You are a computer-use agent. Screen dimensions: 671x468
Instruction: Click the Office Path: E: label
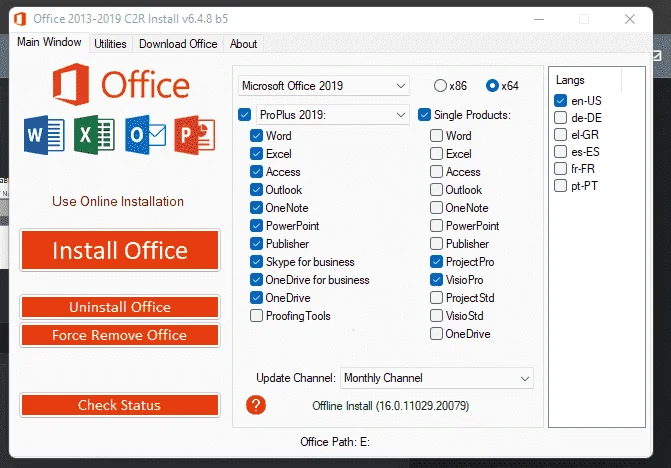point(335,441)
